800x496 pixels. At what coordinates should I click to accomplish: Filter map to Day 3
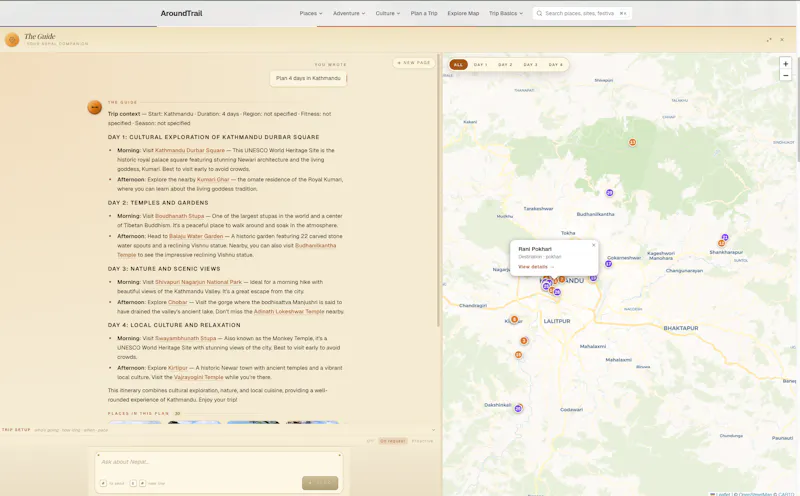click(531, 65)
